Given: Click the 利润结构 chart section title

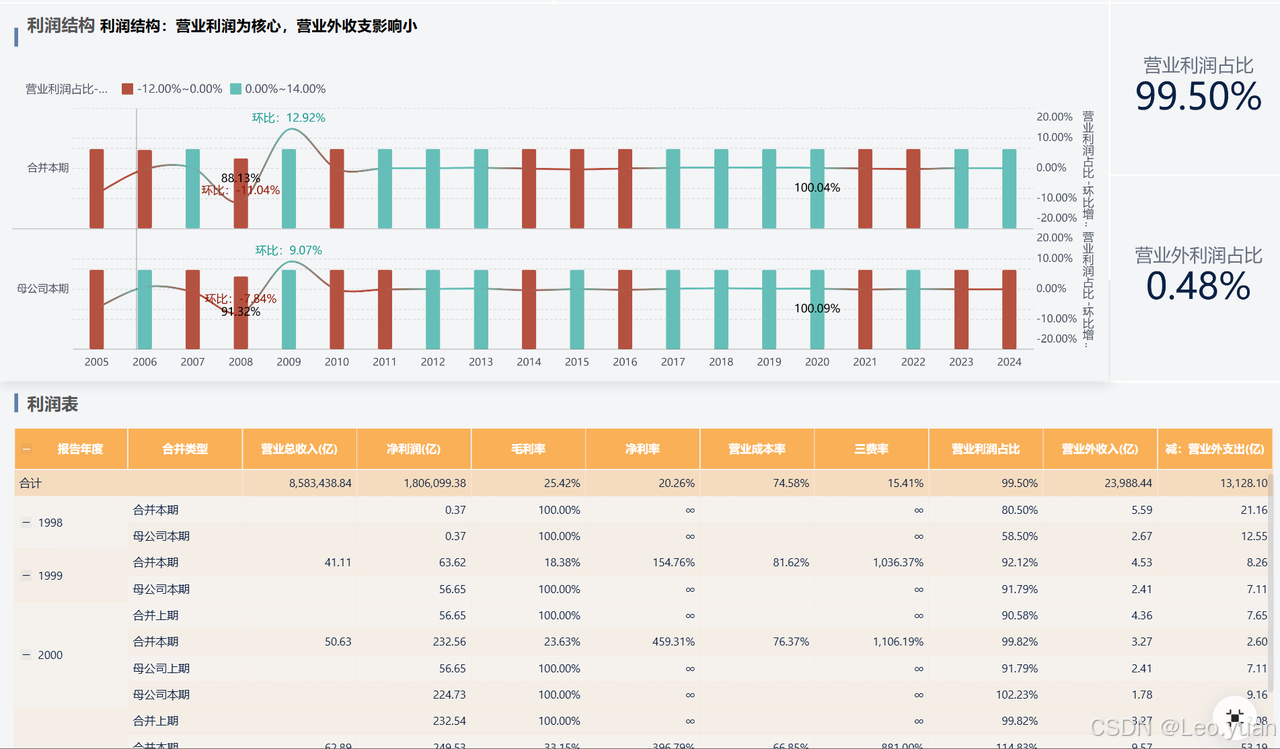Looking at the screenshot, I should click(x=61, y=26).
